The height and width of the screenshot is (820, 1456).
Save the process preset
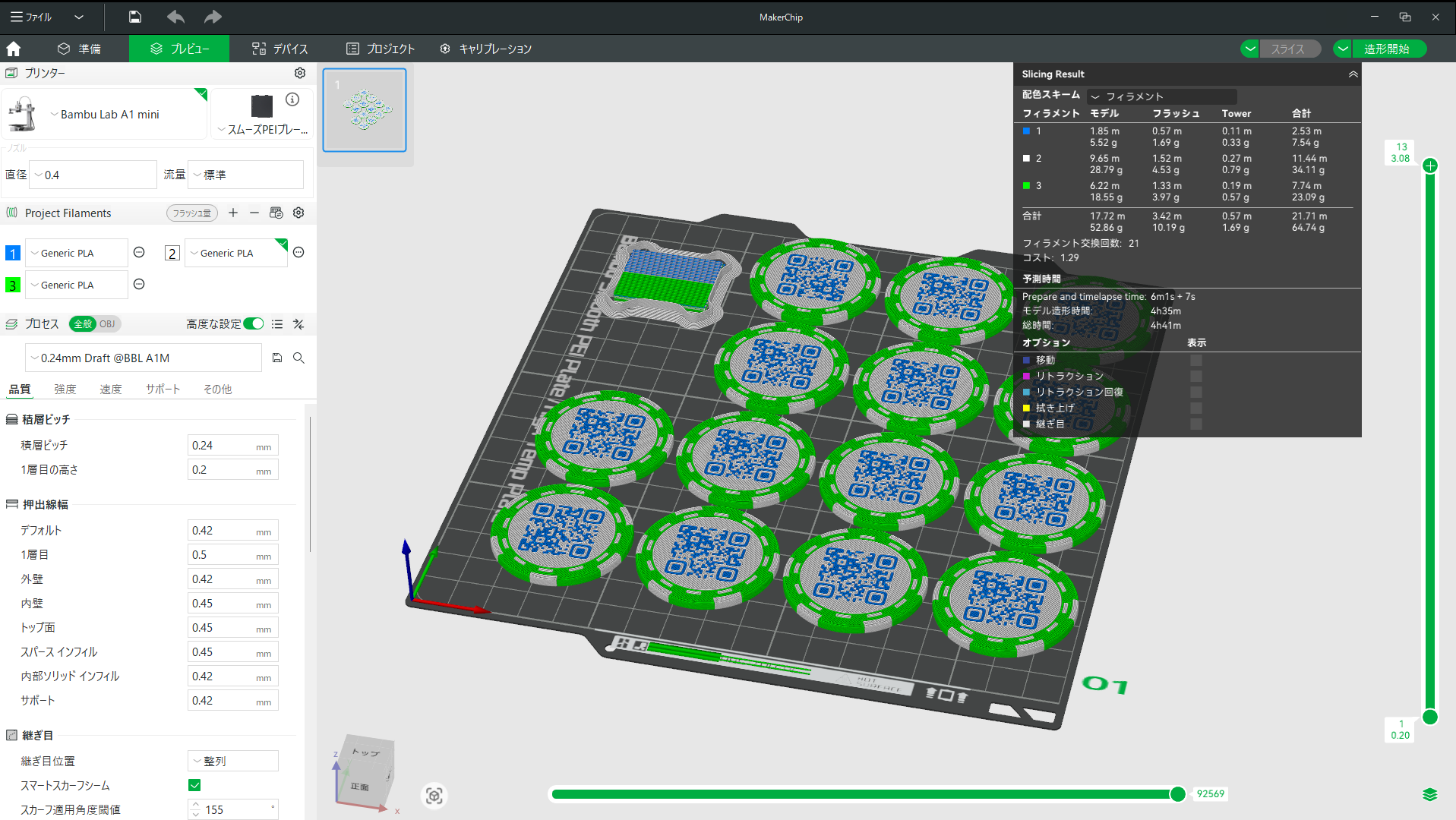(x=277, y=358)
